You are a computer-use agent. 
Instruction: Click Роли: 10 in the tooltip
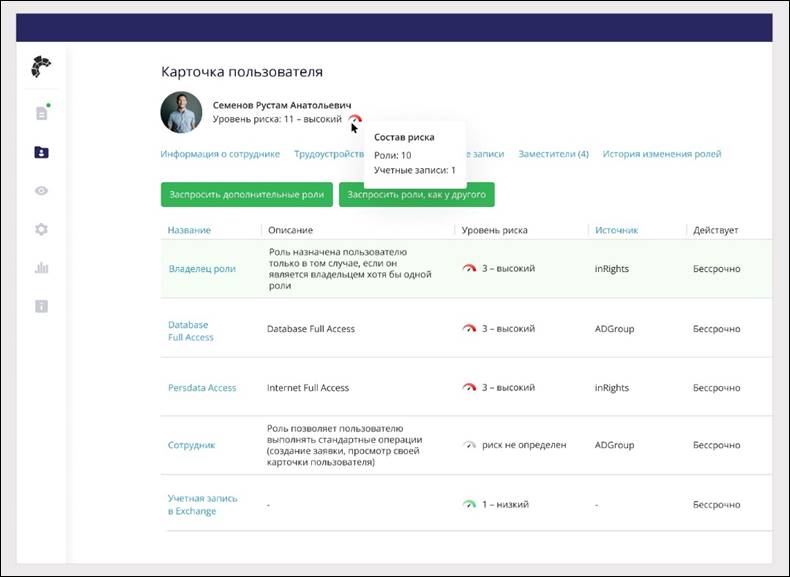coord(392,155)
